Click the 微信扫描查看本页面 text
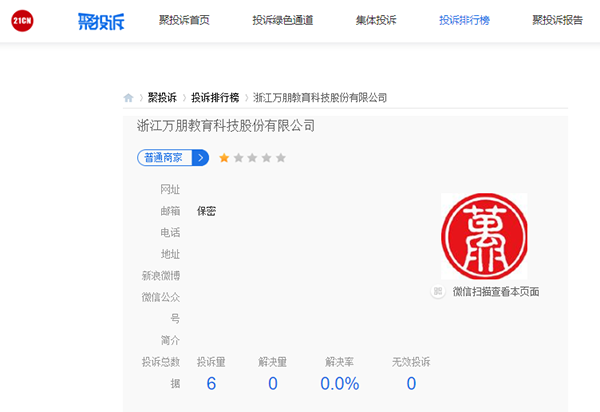Screen dimensions: 600x412 tap(496, 291)
